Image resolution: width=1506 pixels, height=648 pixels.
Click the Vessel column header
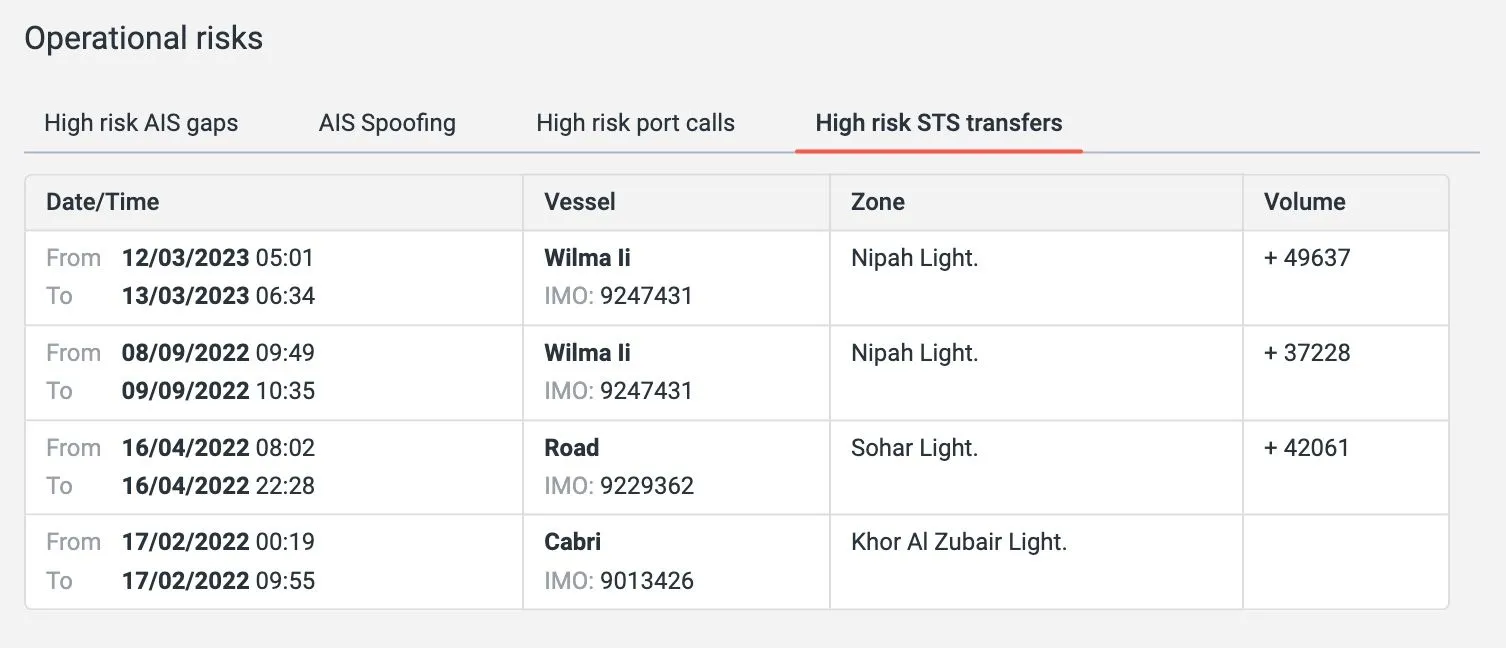point(580,202)
